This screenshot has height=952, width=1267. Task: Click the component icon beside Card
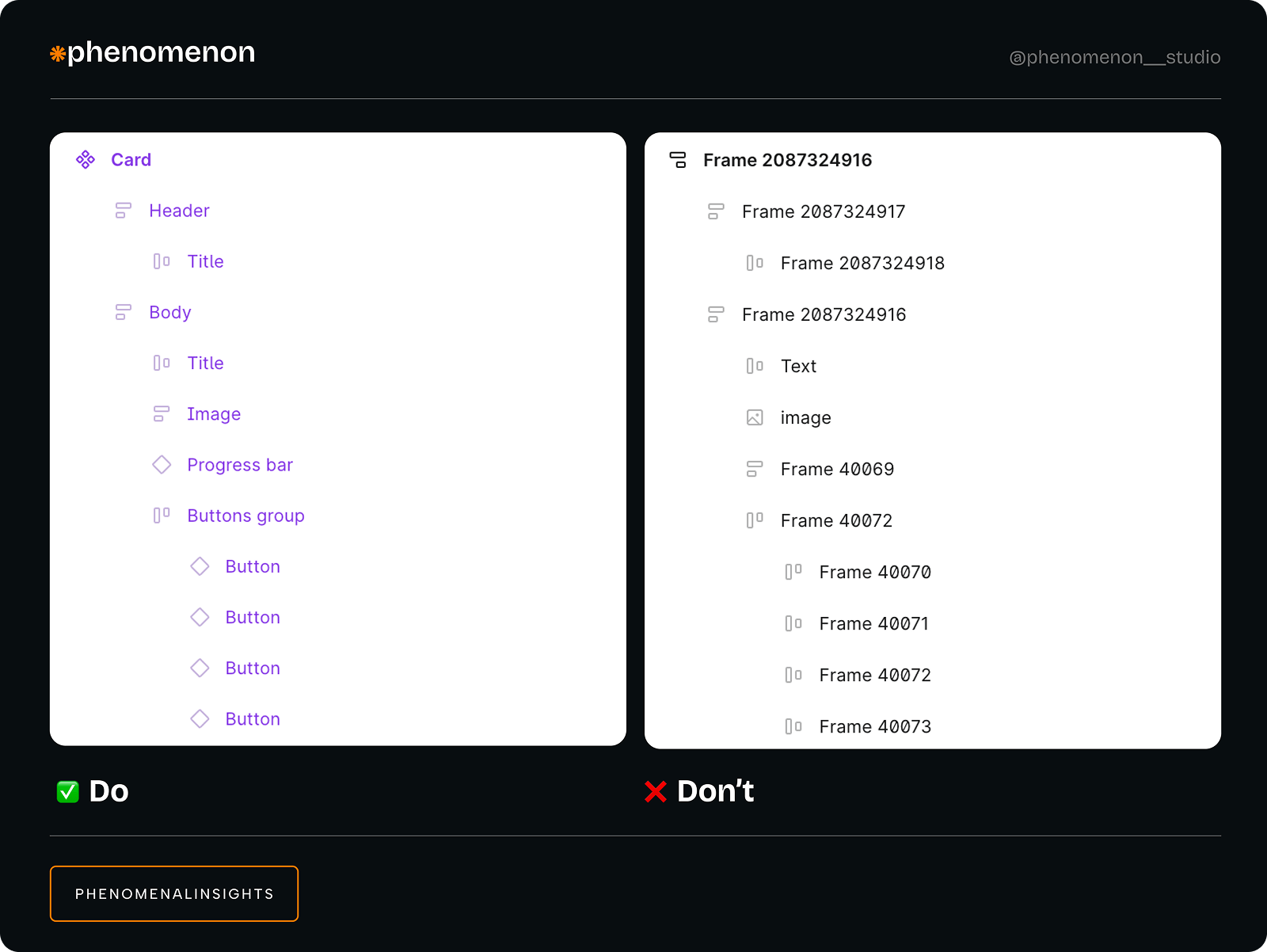[84, 159]
